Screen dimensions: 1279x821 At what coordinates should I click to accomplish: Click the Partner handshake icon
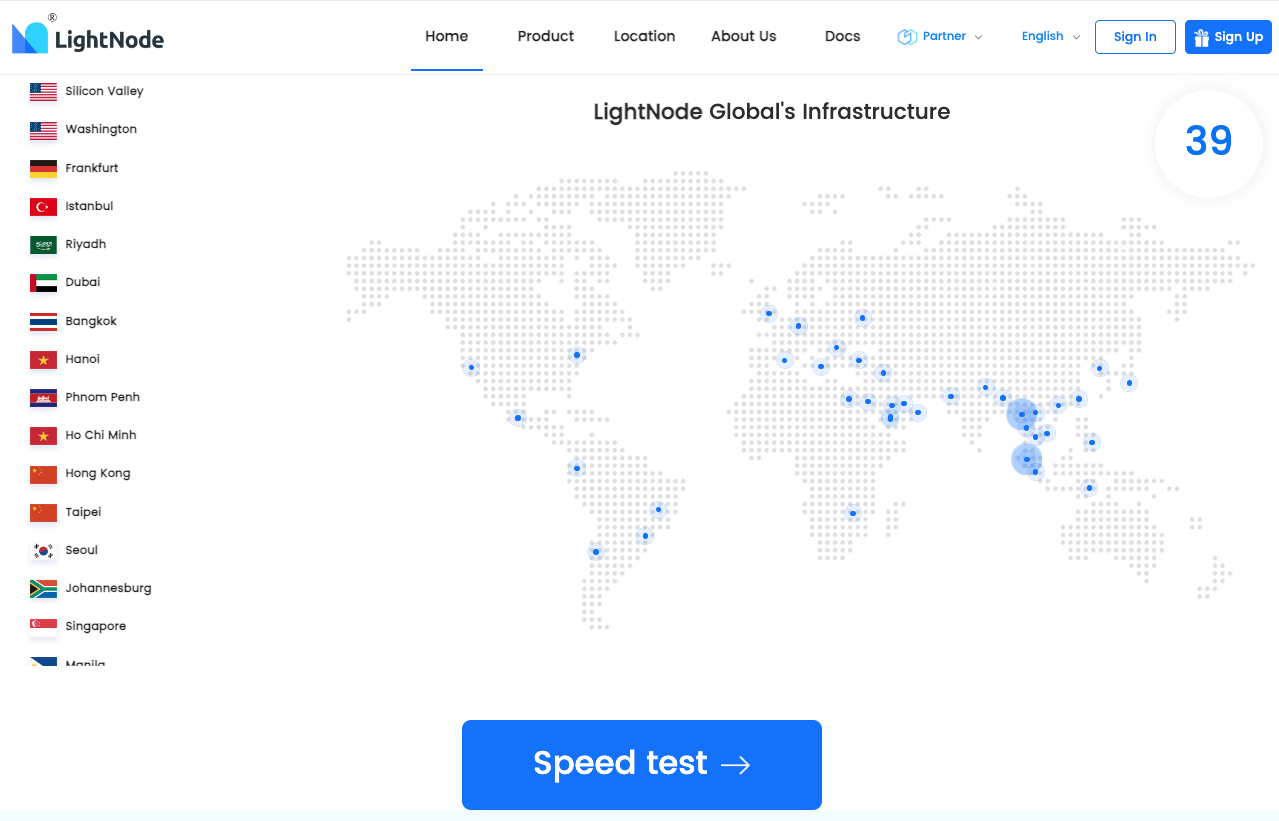pyautogui.click(x=907, y=36)
